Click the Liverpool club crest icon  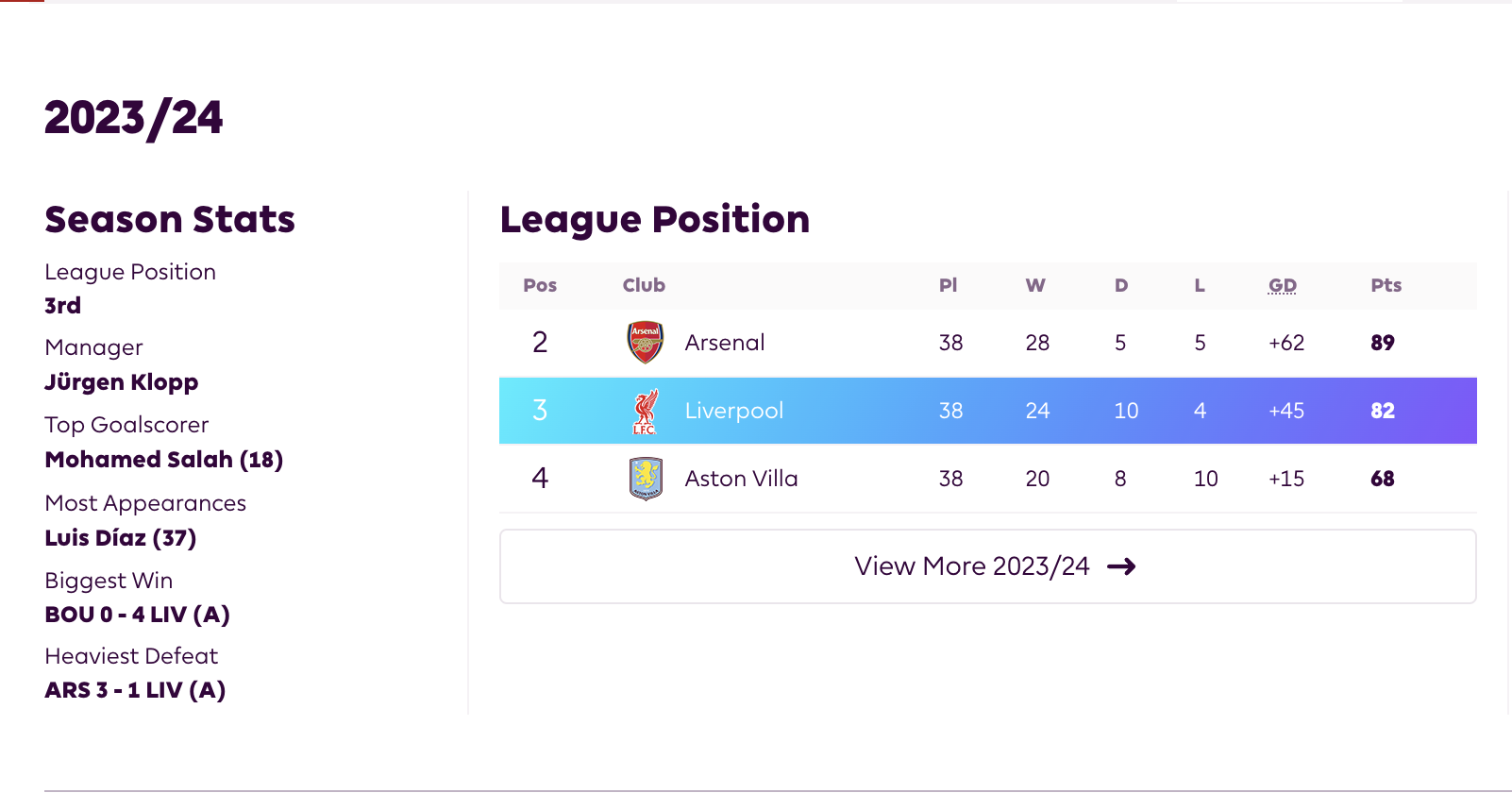point(646,411)
